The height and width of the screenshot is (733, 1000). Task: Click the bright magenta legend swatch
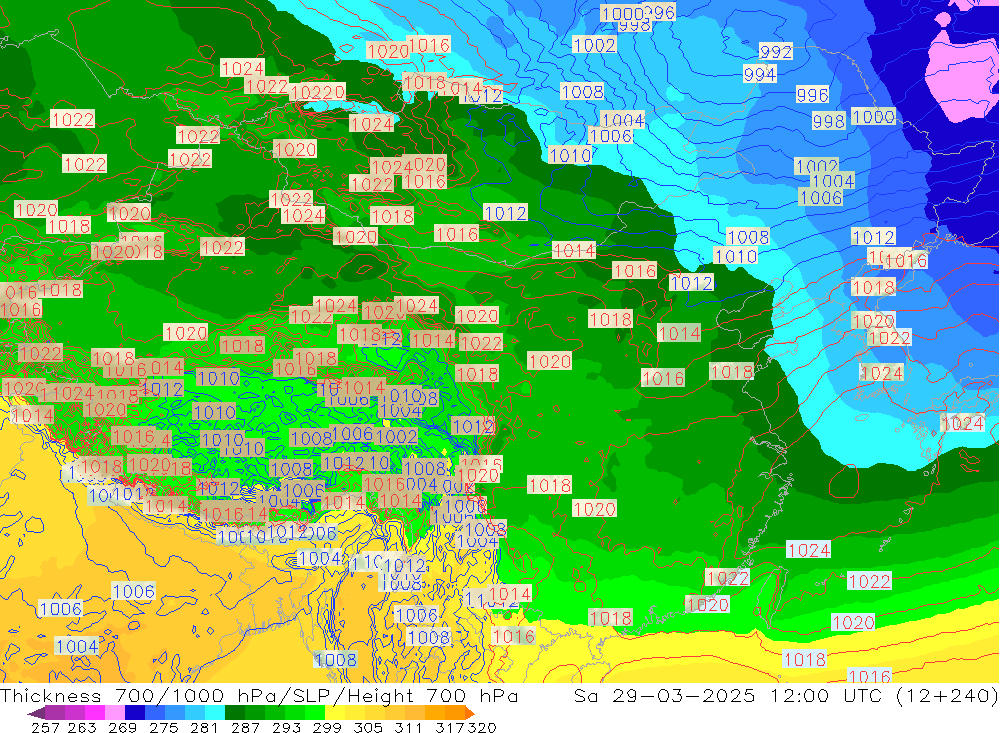[x=94, y=713]
